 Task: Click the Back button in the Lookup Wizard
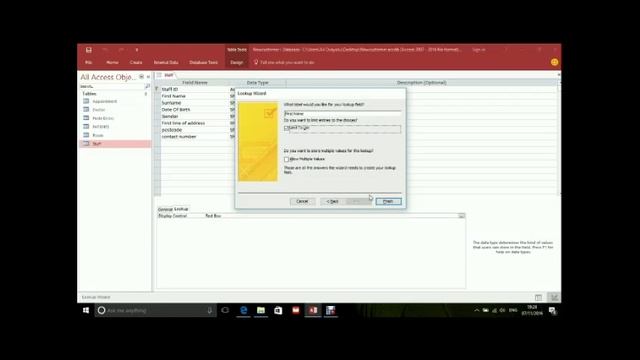click(333, 201)
